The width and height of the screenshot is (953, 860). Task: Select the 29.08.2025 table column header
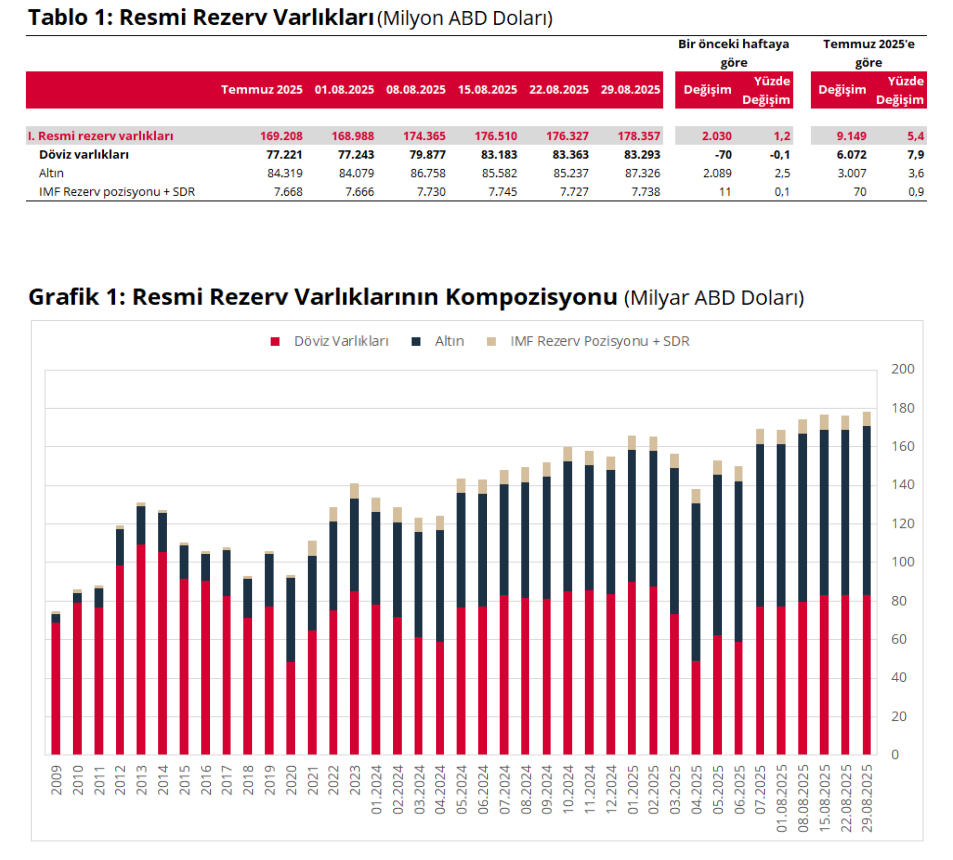point(631,90)
